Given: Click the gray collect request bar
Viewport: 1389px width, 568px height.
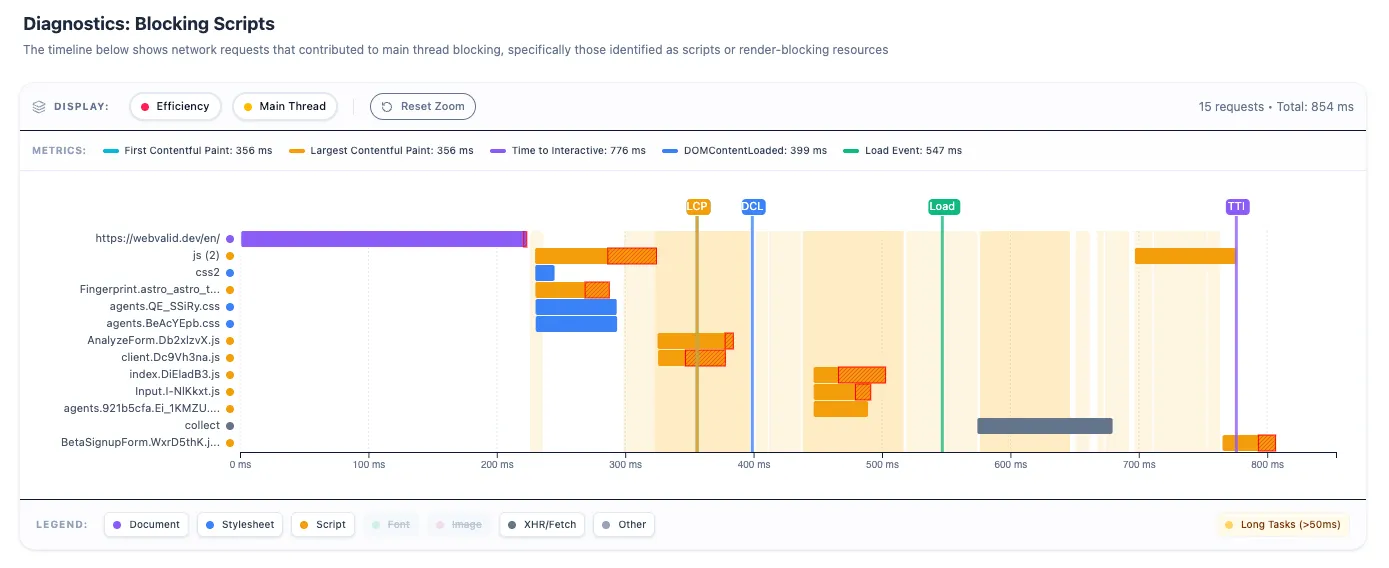Looking at the screenshot, I should [1044, 426].
